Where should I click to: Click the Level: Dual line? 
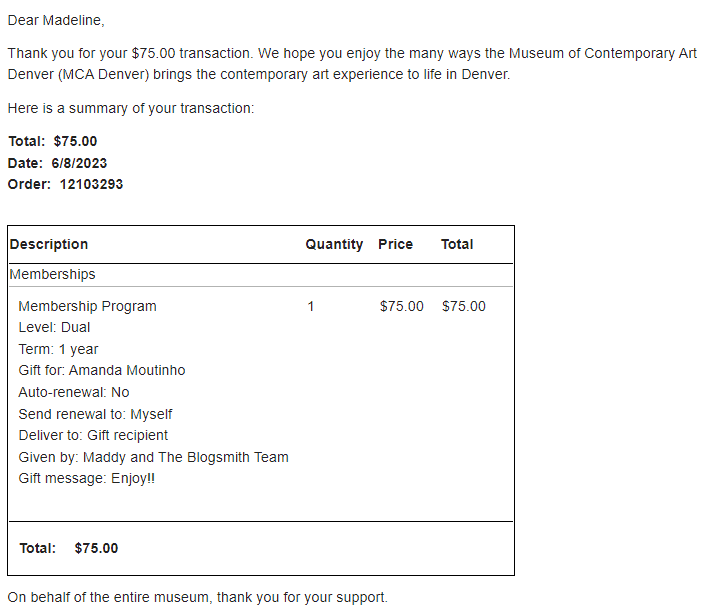(54, 327)
